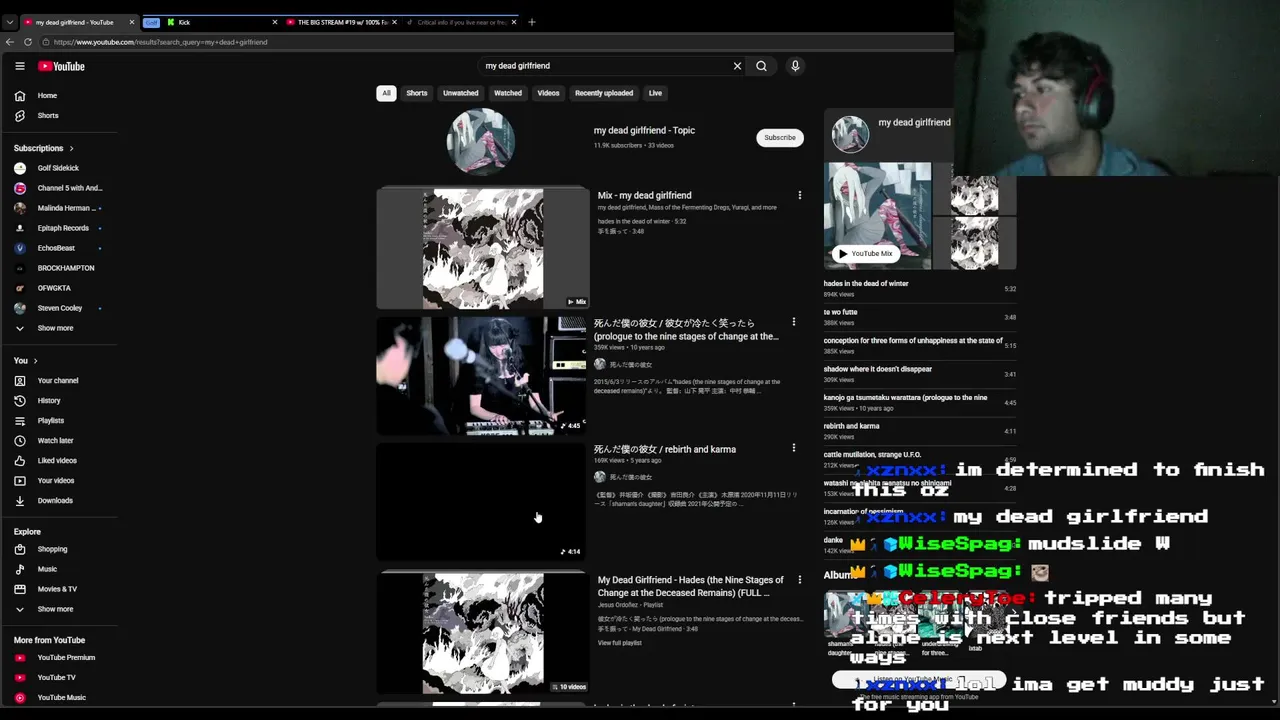The image size is (1280, 720).
Task: Play 'rebirth and karma' track in panel
Action: (x=920, y=431)
